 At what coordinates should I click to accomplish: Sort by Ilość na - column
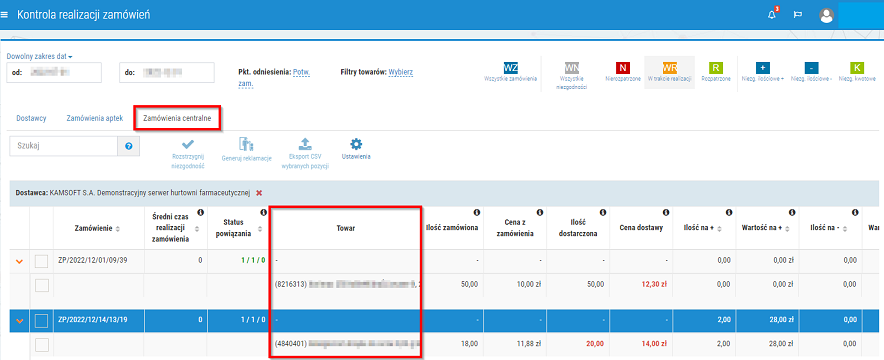tap(844, 228)
